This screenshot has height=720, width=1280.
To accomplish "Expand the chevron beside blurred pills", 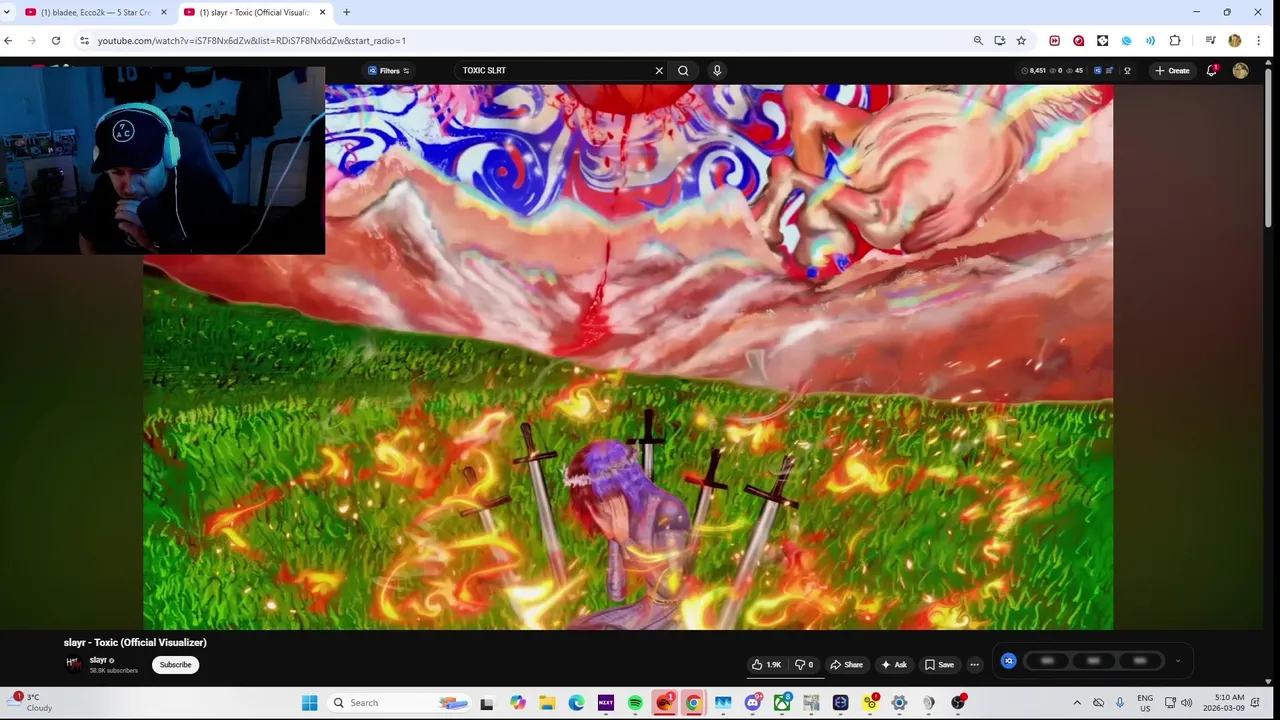I will [1177, 661].
